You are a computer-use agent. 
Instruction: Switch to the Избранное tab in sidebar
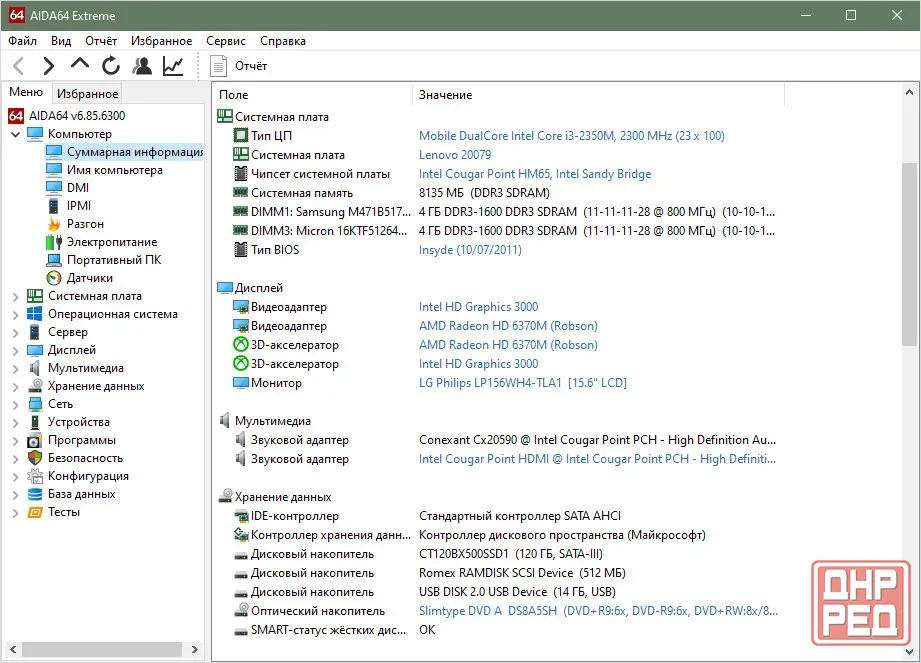pyautogui.click(x=88, y=93)
